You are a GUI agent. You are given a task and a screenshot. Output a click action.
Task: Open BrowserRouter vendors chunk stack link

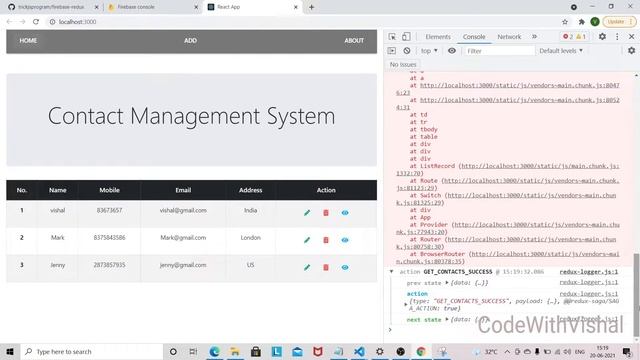[x=508, y=258]
